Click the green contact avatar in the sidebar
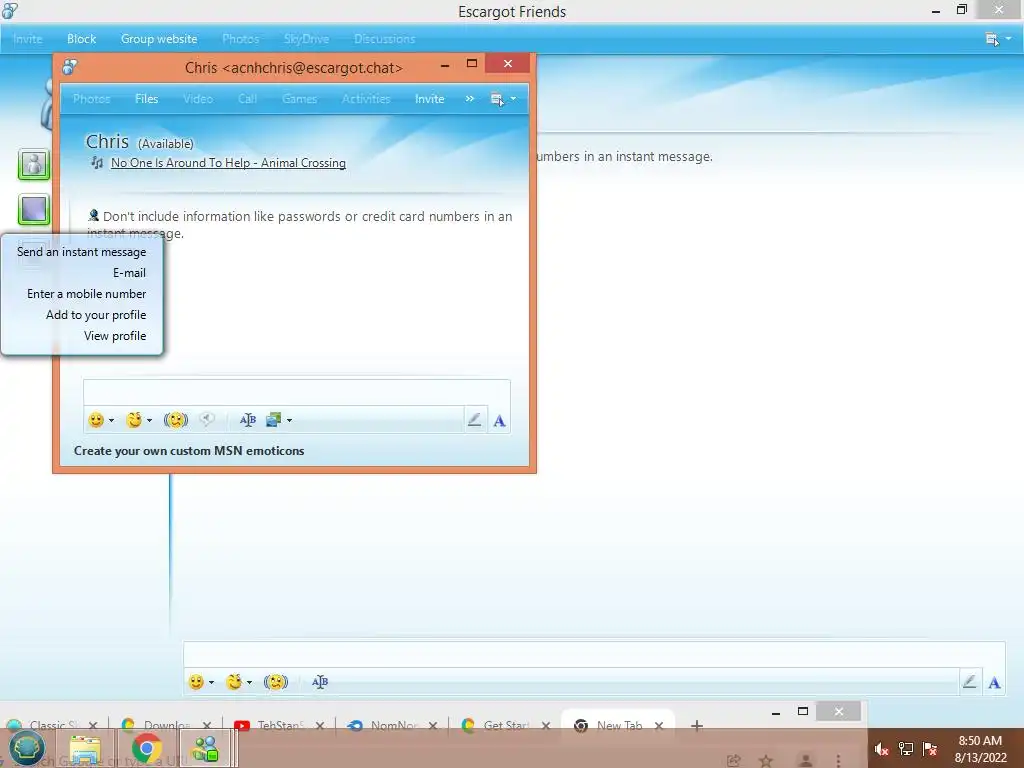This screenshot has width=1024, height=768. click(x=34, y=163)
